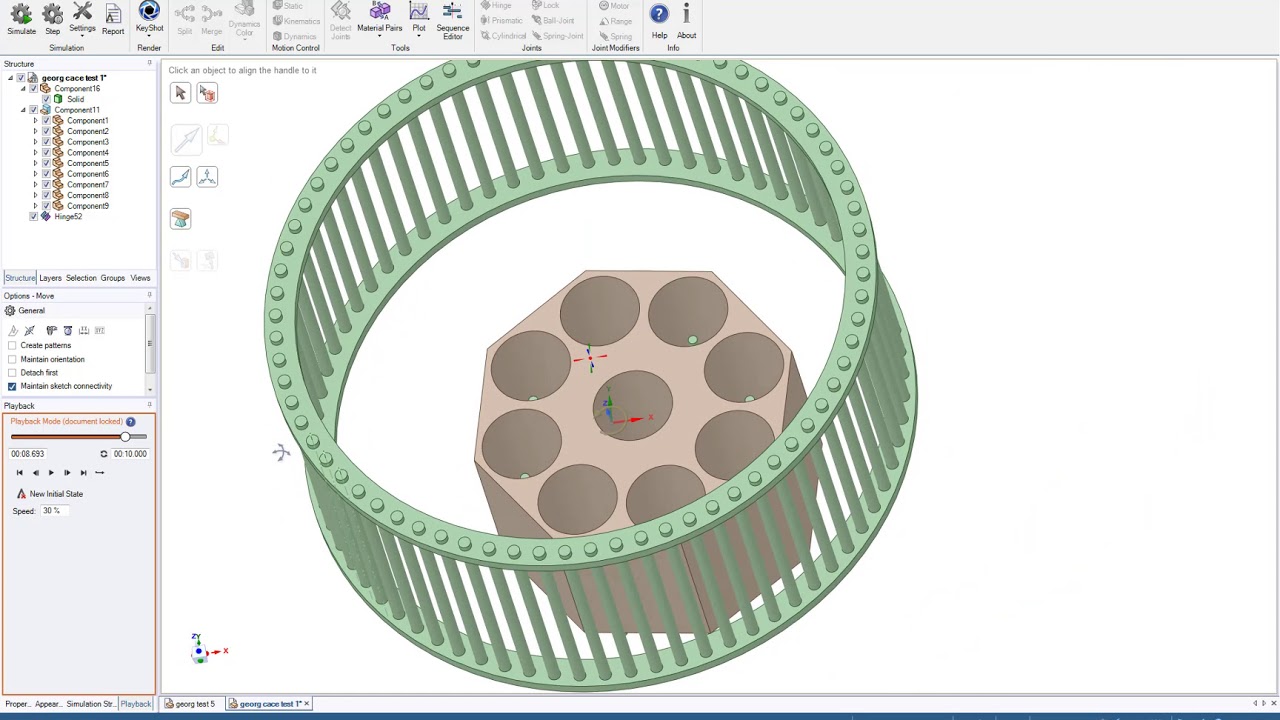Toggle loop playback icon

[103, 454]
